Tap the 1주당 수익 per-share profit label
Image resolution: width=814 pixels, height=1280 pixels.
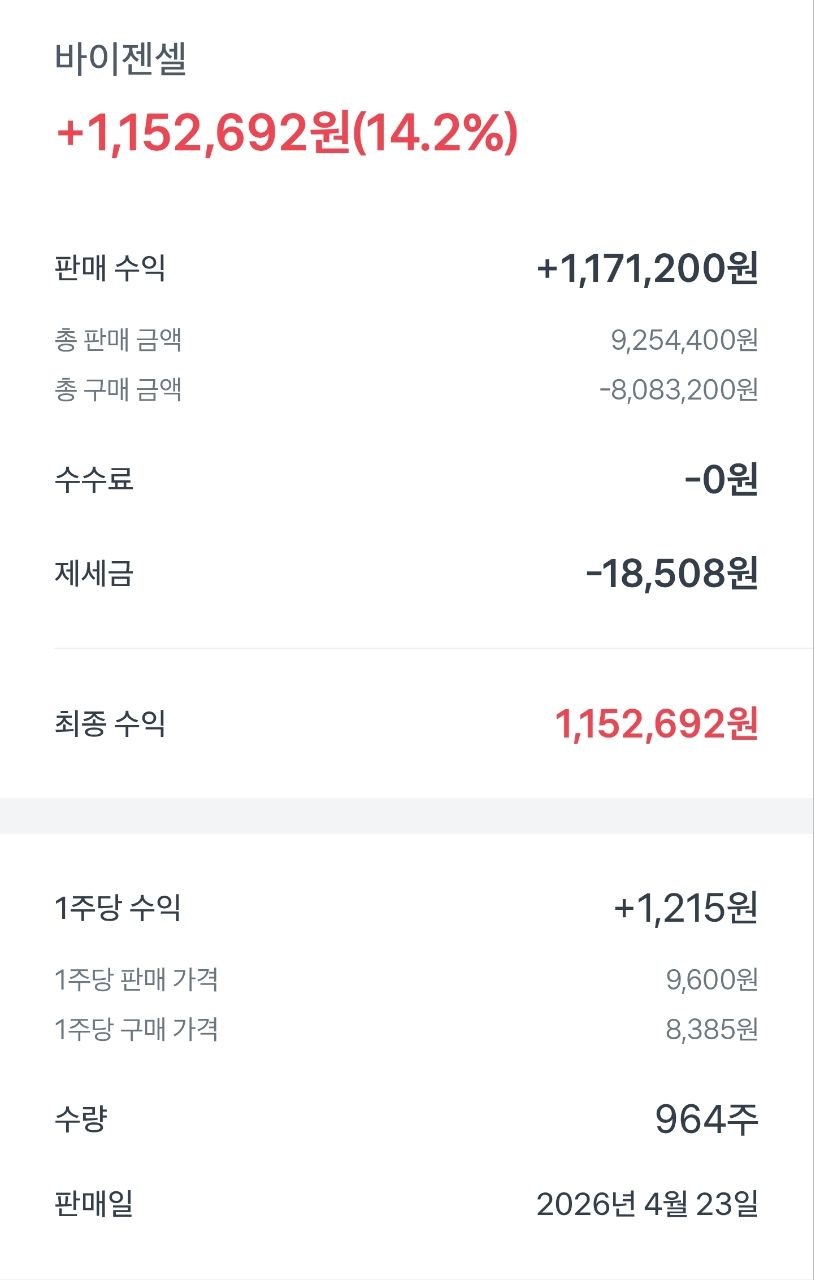point(118,908)
